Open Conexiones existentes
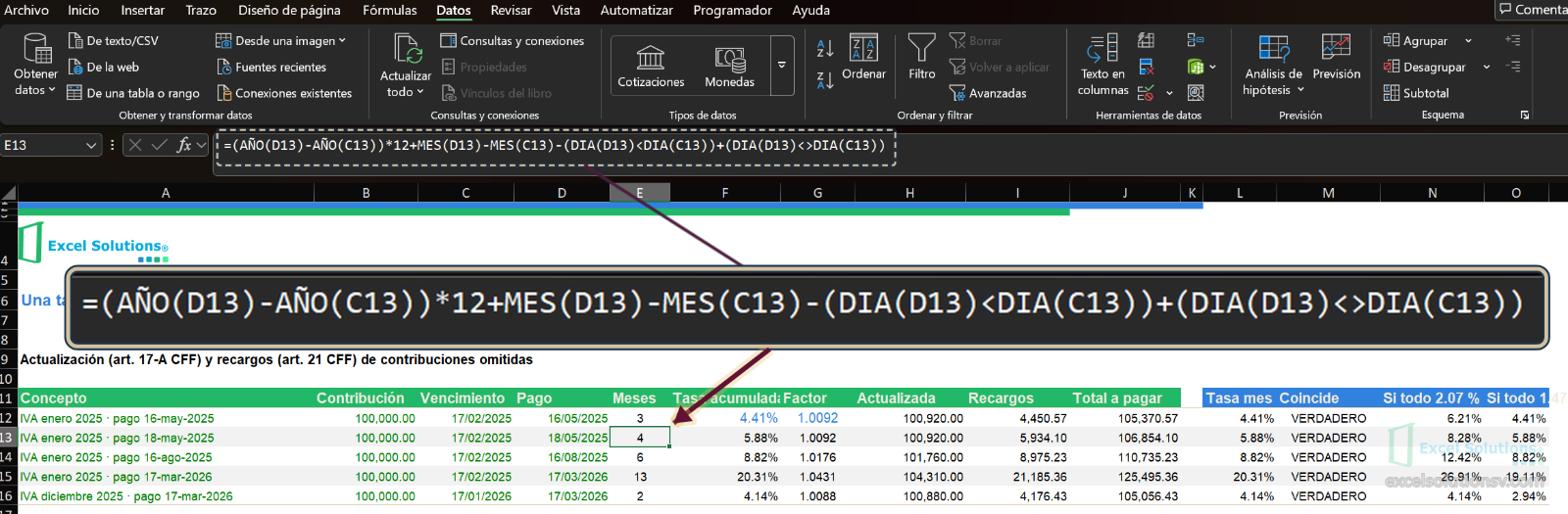The width and height of the screenshot is (1568, 514). pyautogui.click(x=284, y=93)
